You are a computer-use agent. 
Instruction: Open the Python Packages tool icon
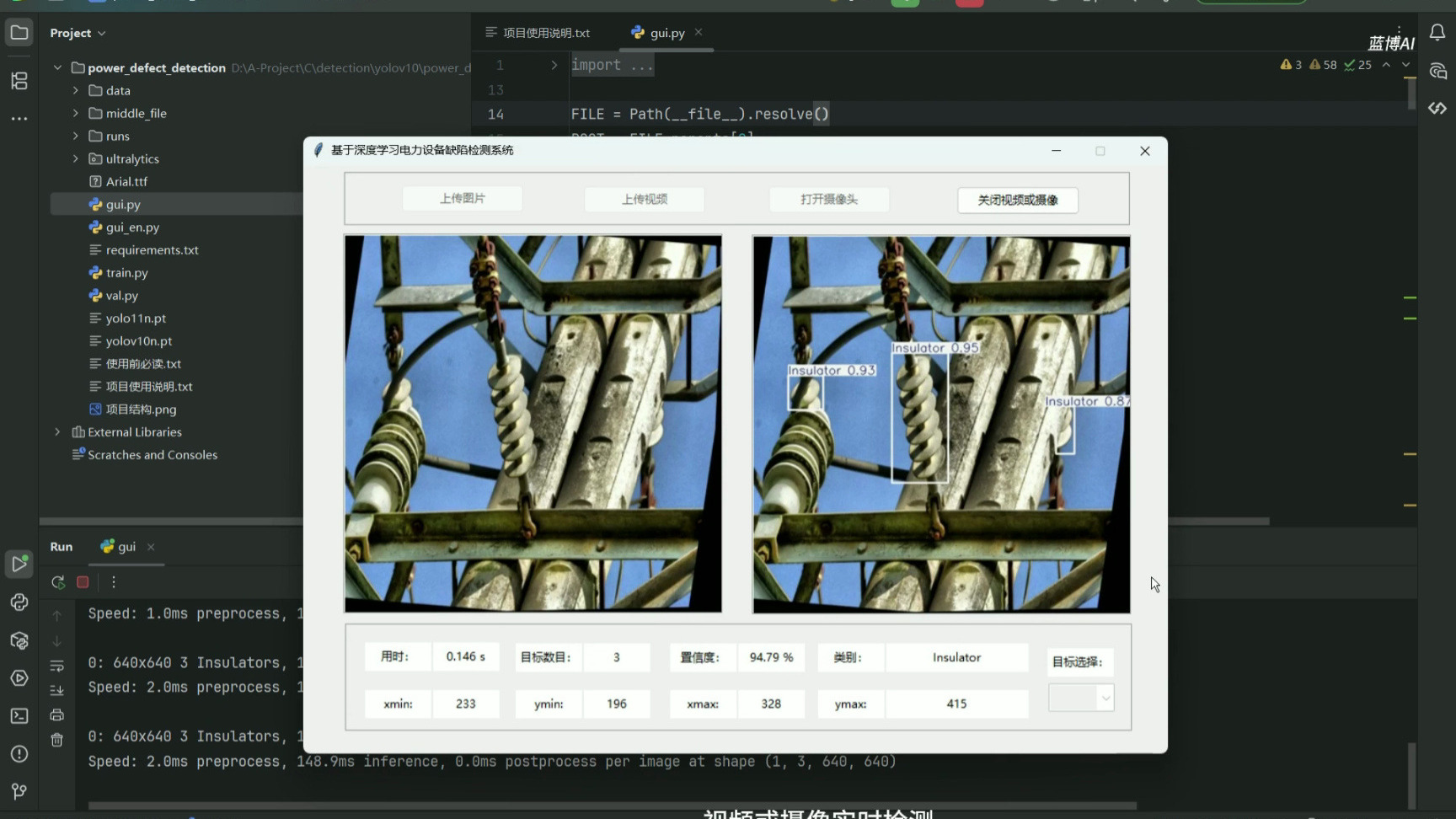click(19, 602)
